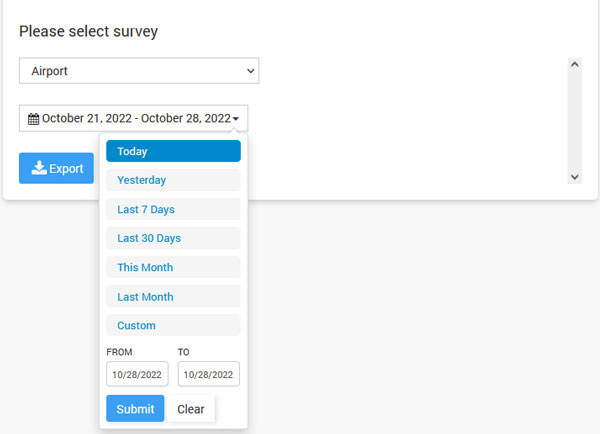The width and height of the screenshot is (600, 434).
Task: Select the Today range option
Action: point(173,151)
